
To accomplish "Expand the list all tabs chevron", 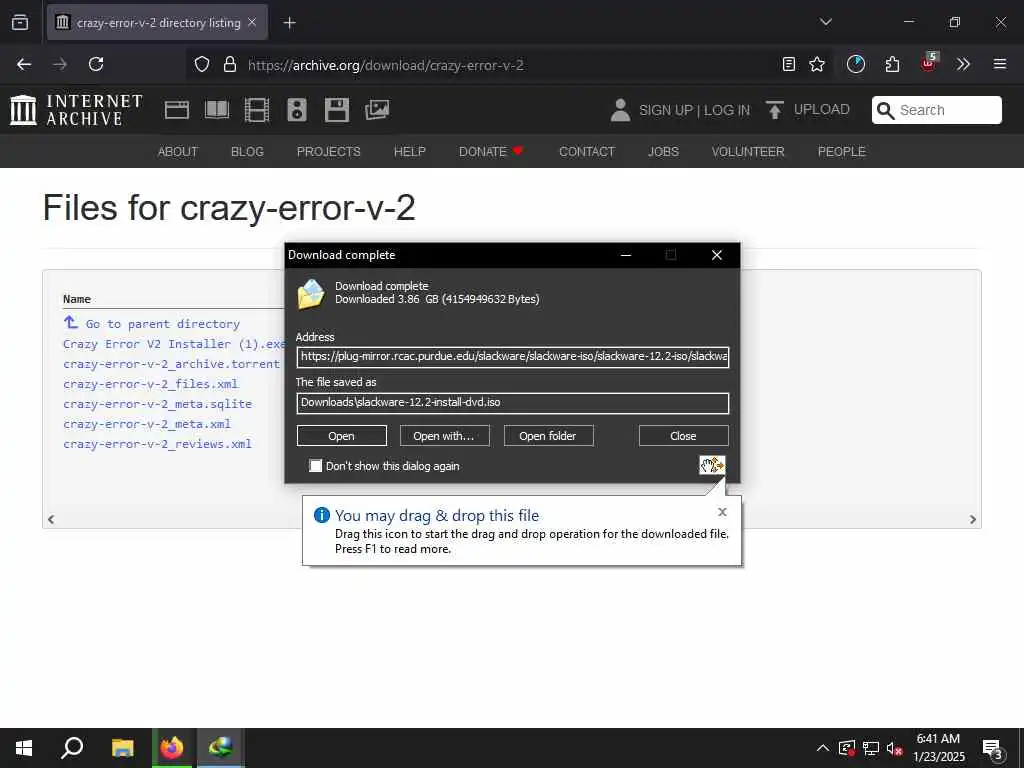I will 826,22.
